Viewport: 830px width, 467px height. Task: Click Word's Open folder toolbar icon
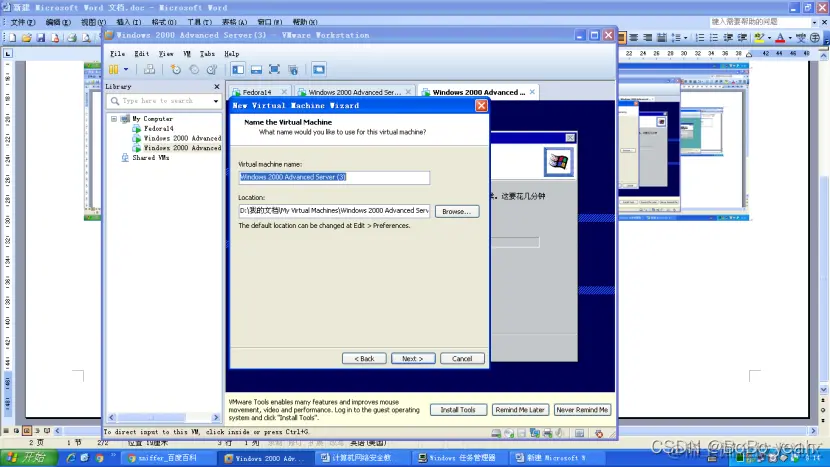(26, 38)
